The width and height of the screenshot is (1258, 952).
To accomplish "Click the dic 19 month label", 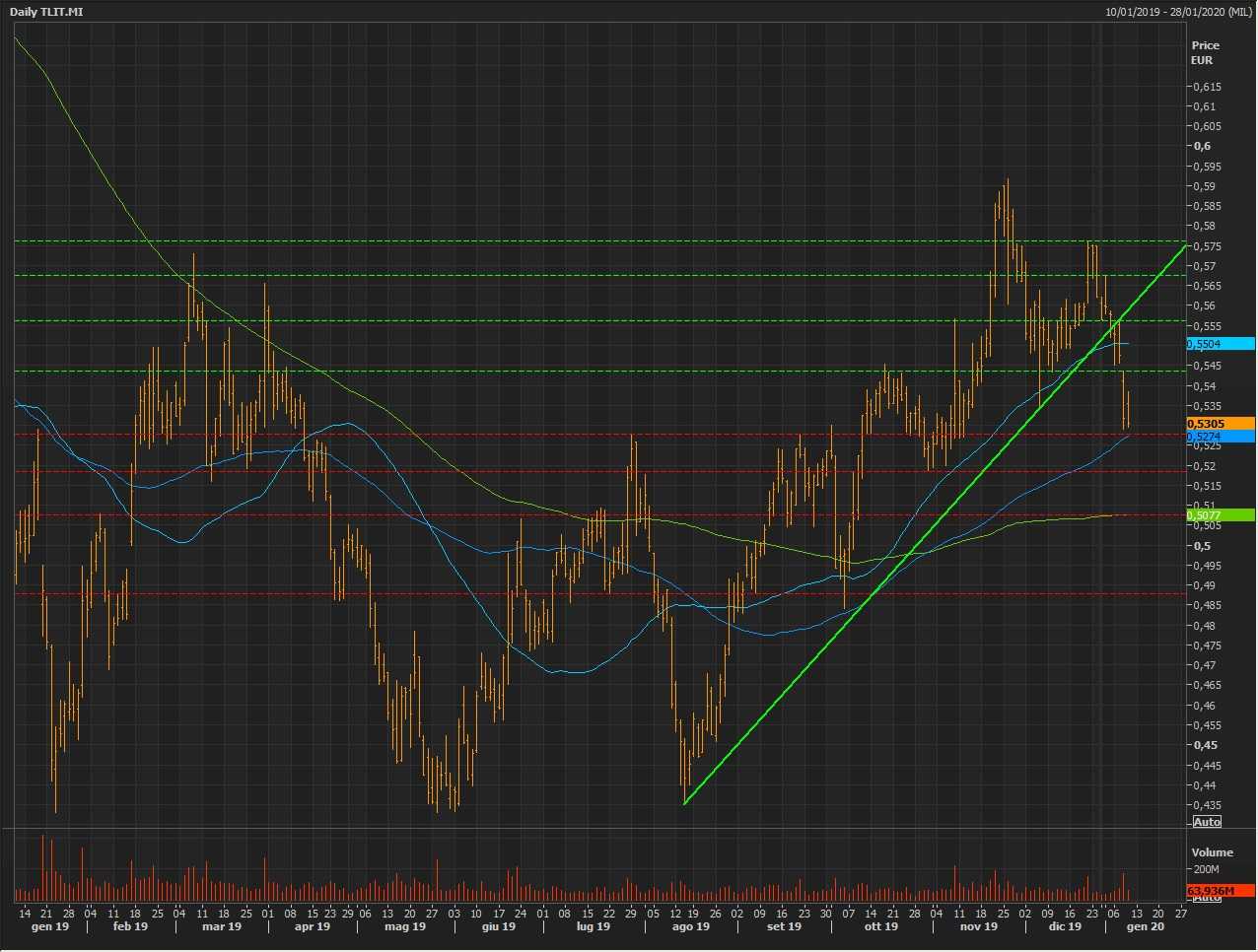I will [x=1065, y=926].
